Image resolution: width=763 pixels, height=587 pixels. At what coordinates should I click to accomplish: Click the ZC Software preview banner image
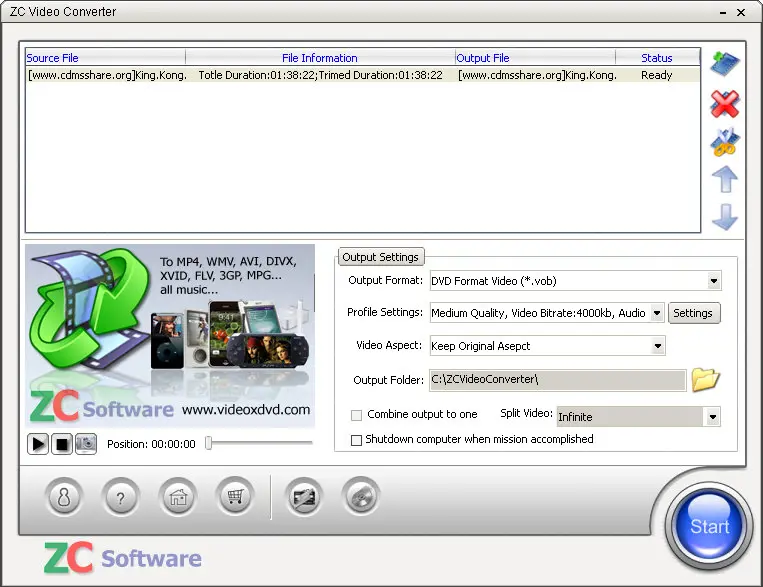[170, 336]
